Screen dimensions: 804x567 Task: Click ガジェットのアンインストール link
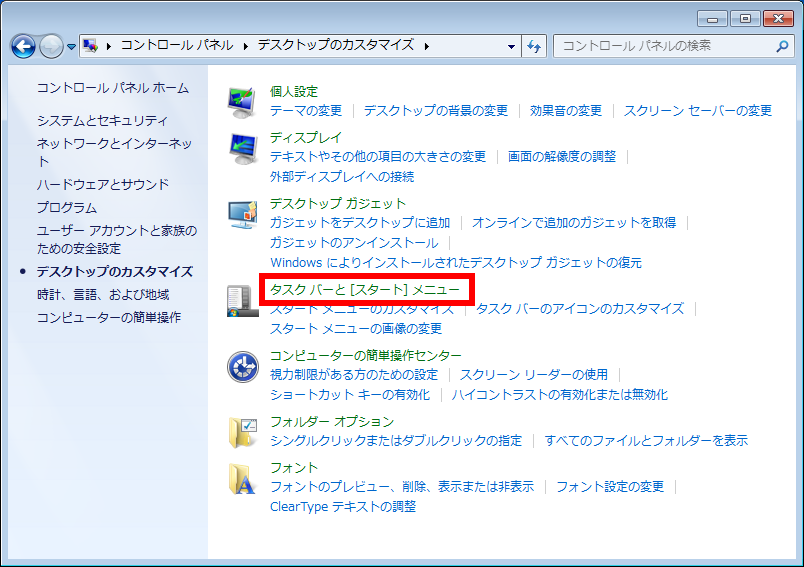tap(354, 243)
